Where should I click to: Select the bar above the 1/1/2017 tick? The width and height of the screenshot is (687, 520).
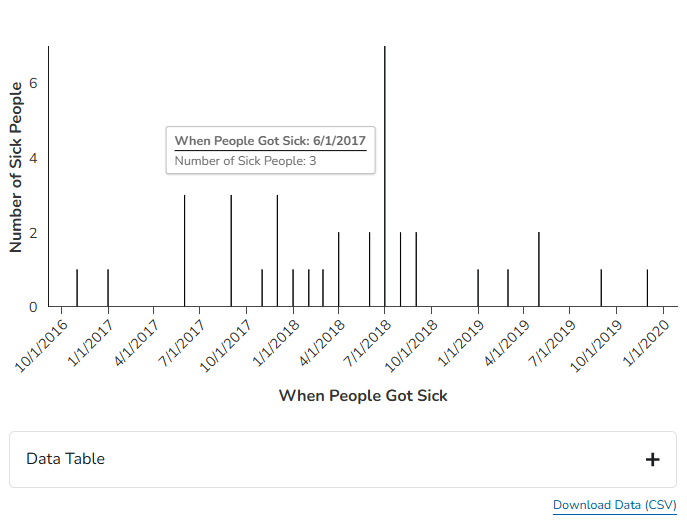108,288
